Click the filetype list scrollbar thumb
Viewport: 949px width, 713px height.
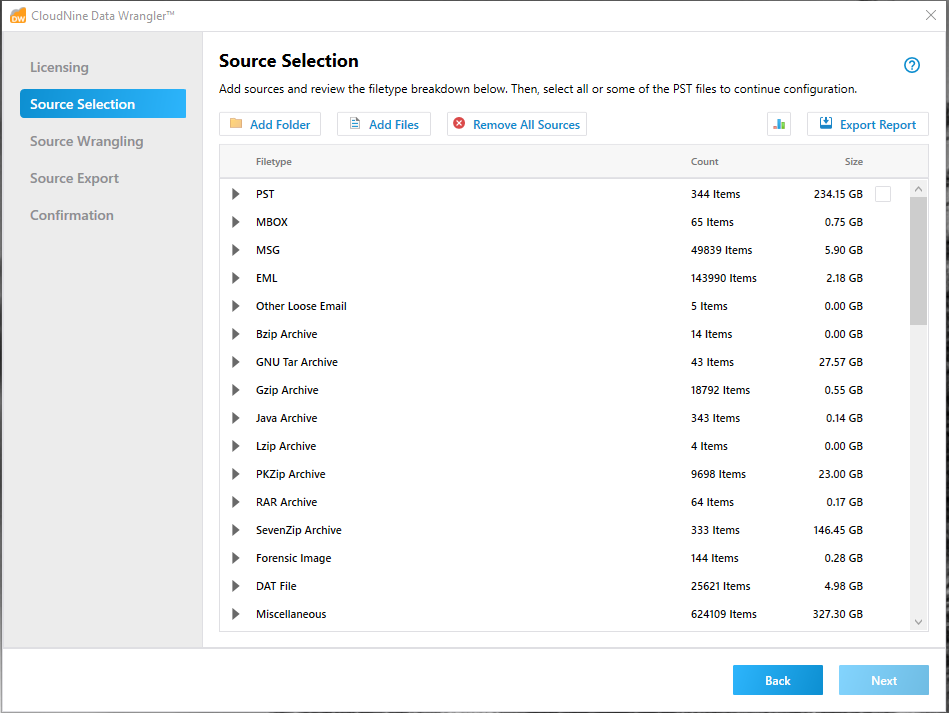(918, 261)
